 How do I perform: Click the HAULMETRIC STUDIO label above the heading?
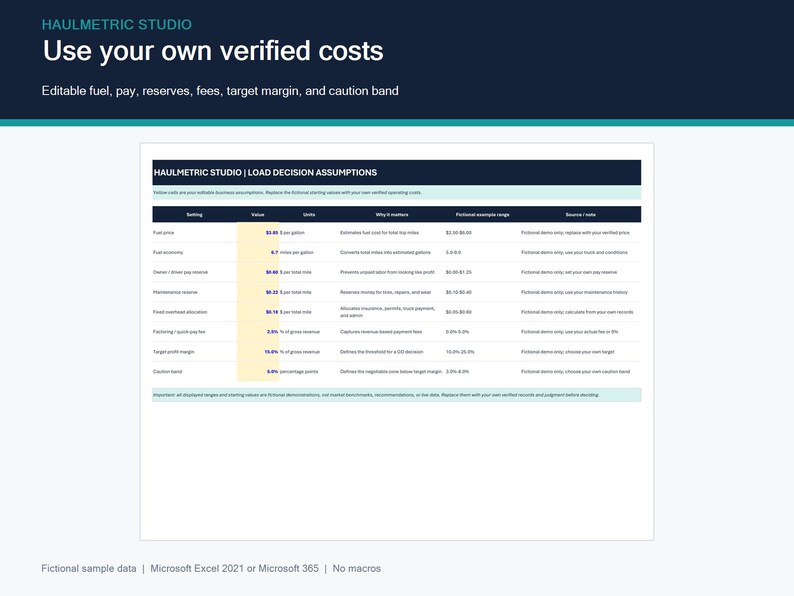116,24
